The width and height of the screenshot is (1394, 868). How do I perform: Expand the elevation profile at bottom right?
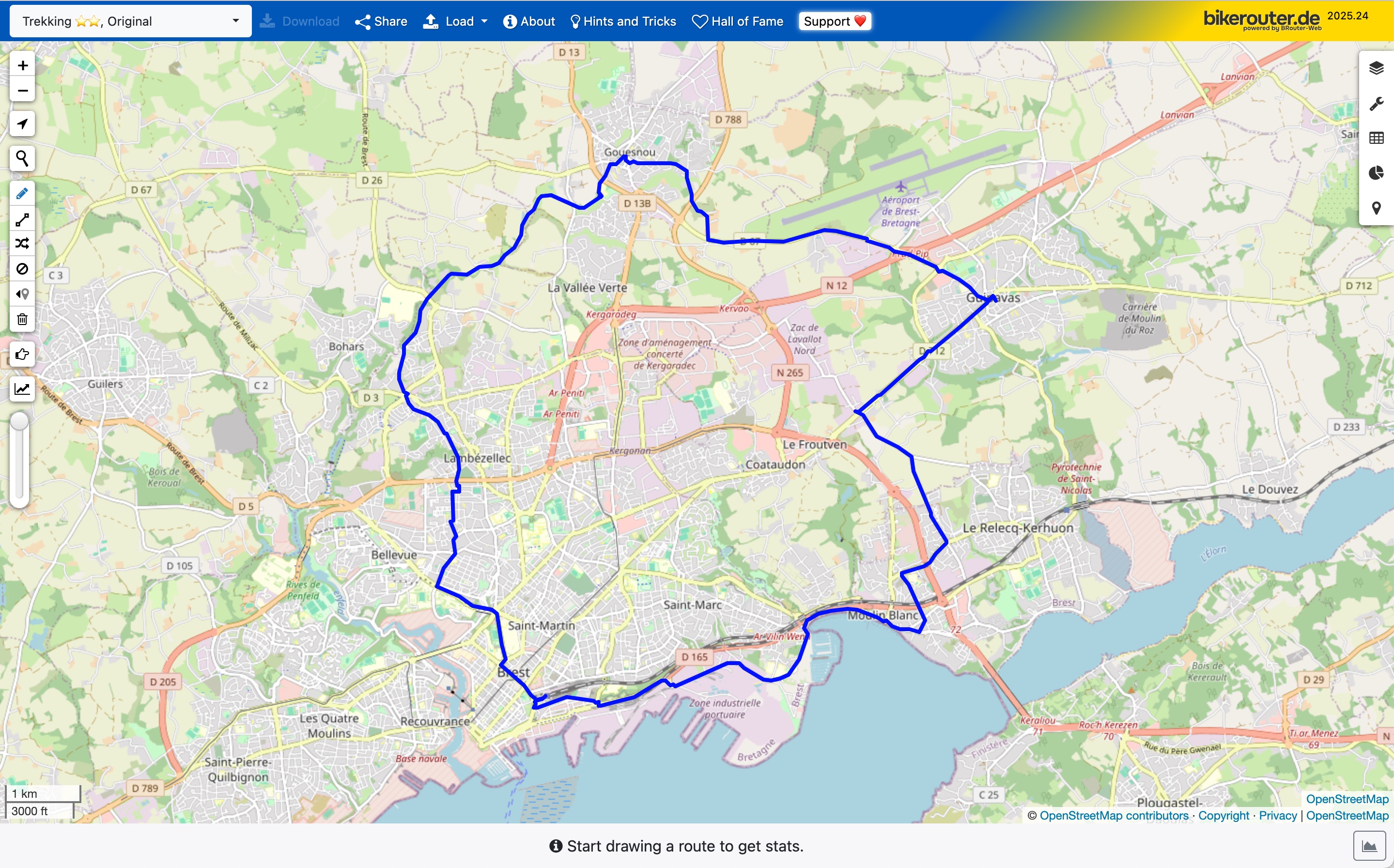click(1369, 846)
